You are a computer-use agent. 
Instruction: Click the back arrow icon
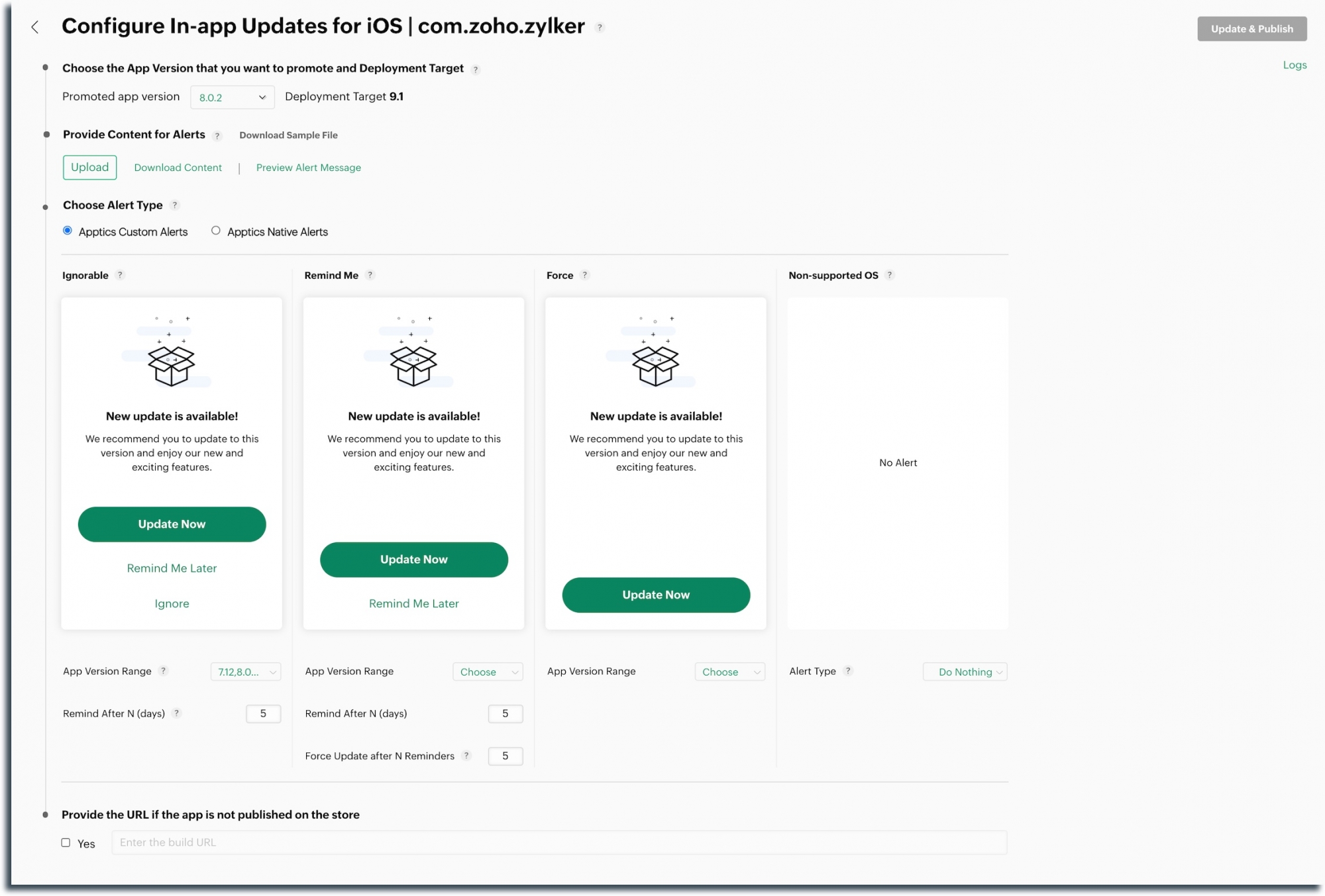[35, 27]
